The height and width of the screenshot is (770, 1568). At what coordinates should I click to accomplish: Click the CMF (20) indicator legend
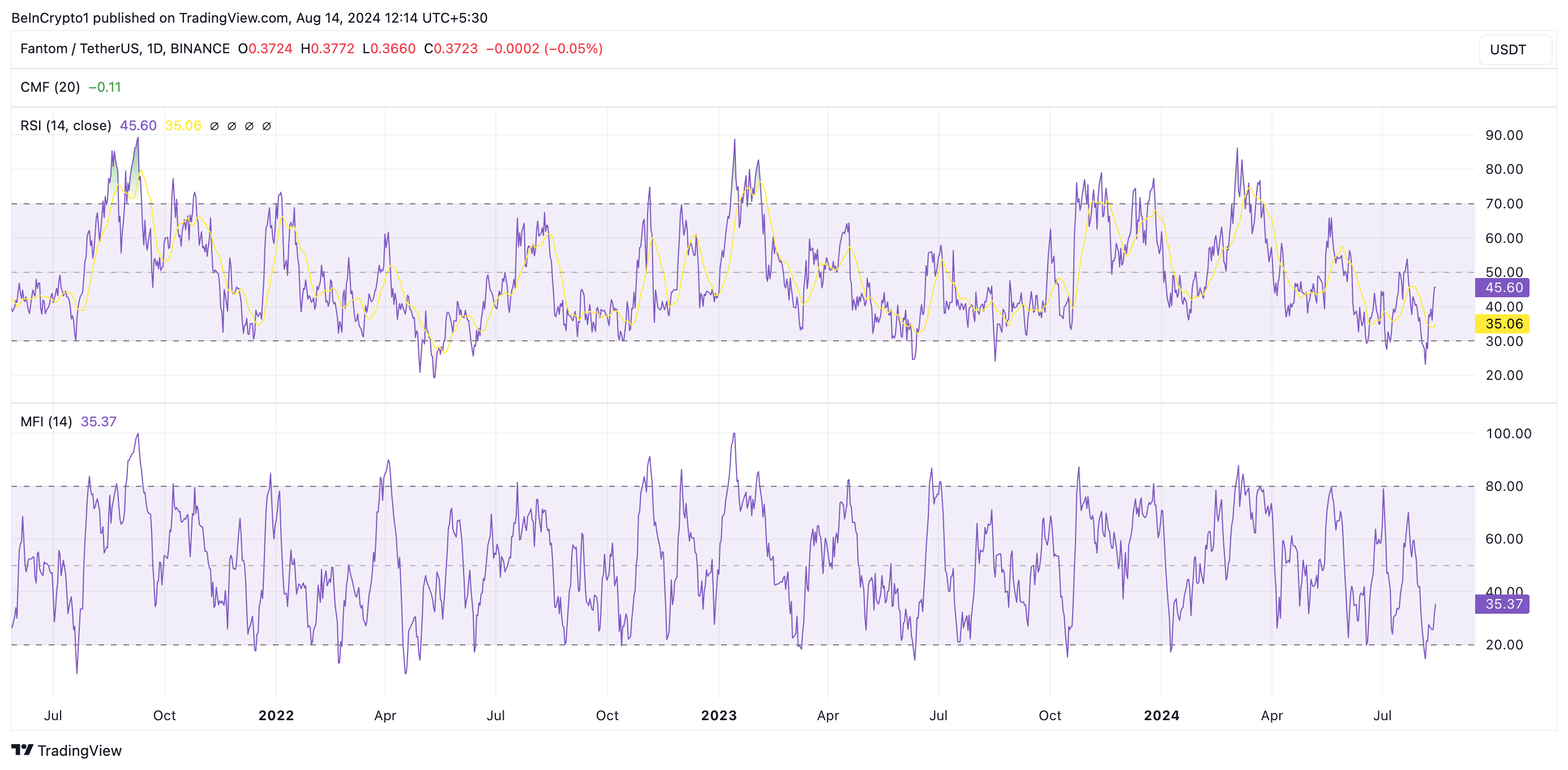click(x=50, y=87)
